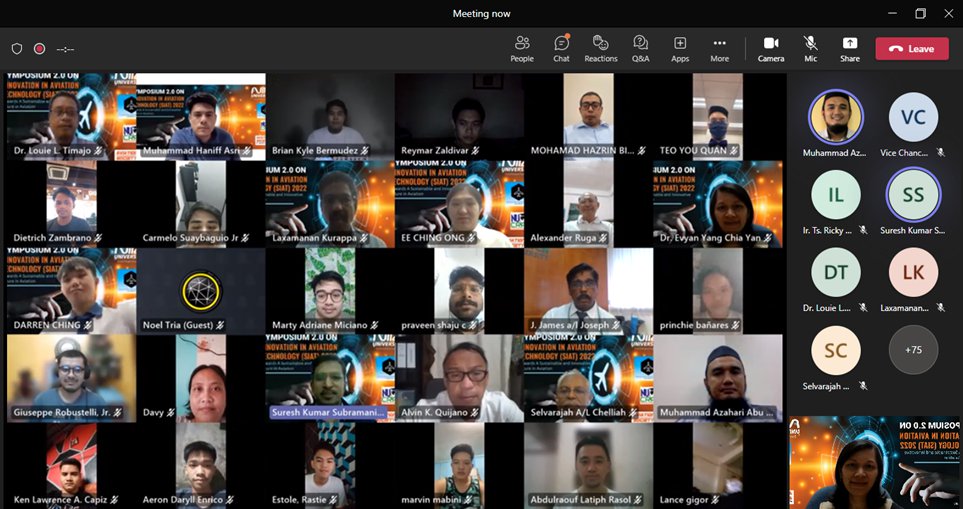Click the Vice Chancellor VC avatar

913,117
